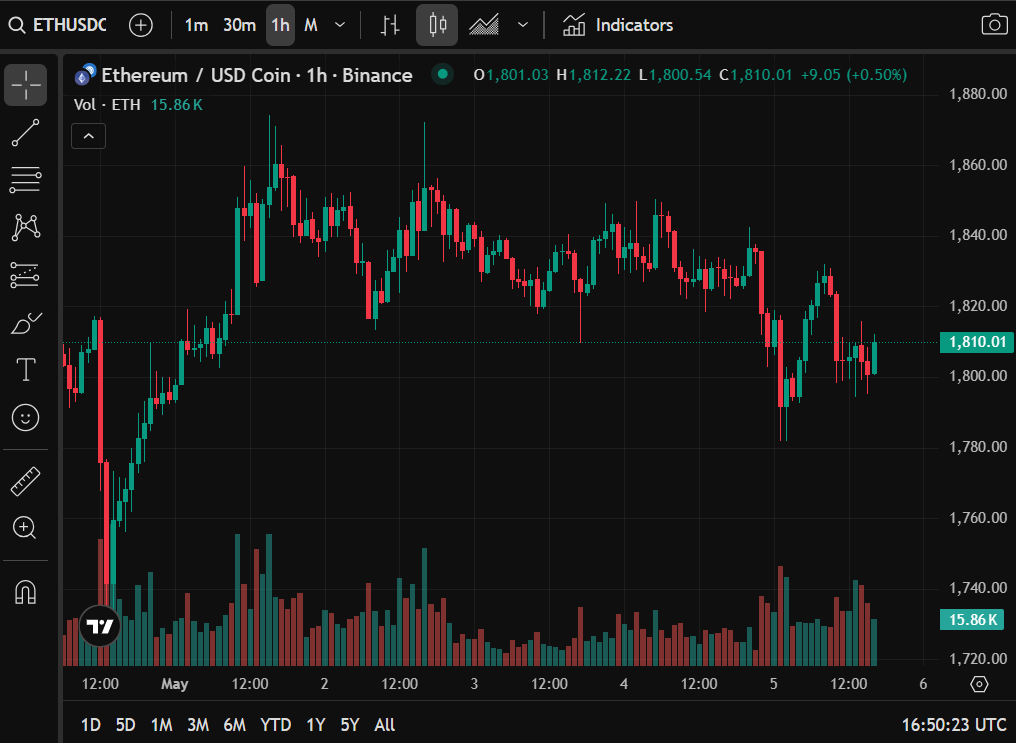1016x743 pixels.
Task: Click the change value +9.05 (+0.50%)
Action: pyautogui.click(x=853, y=75)
